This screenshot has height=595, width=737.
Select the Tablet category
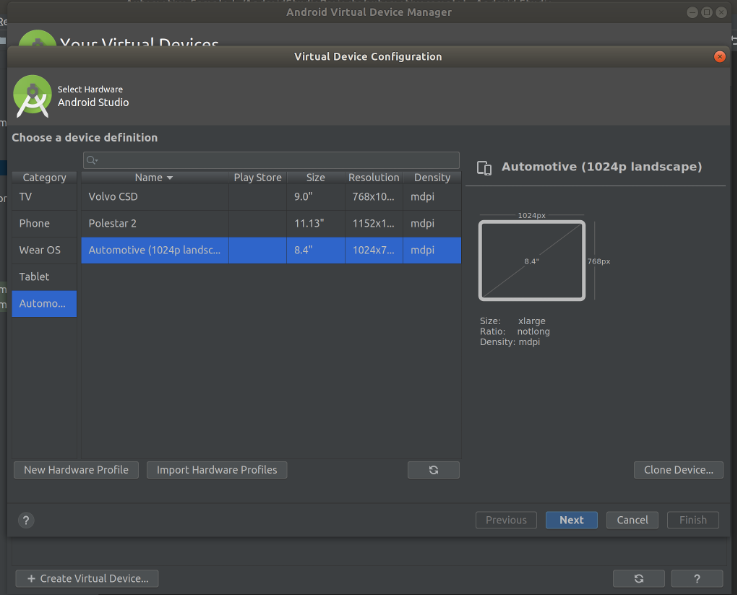44,277
